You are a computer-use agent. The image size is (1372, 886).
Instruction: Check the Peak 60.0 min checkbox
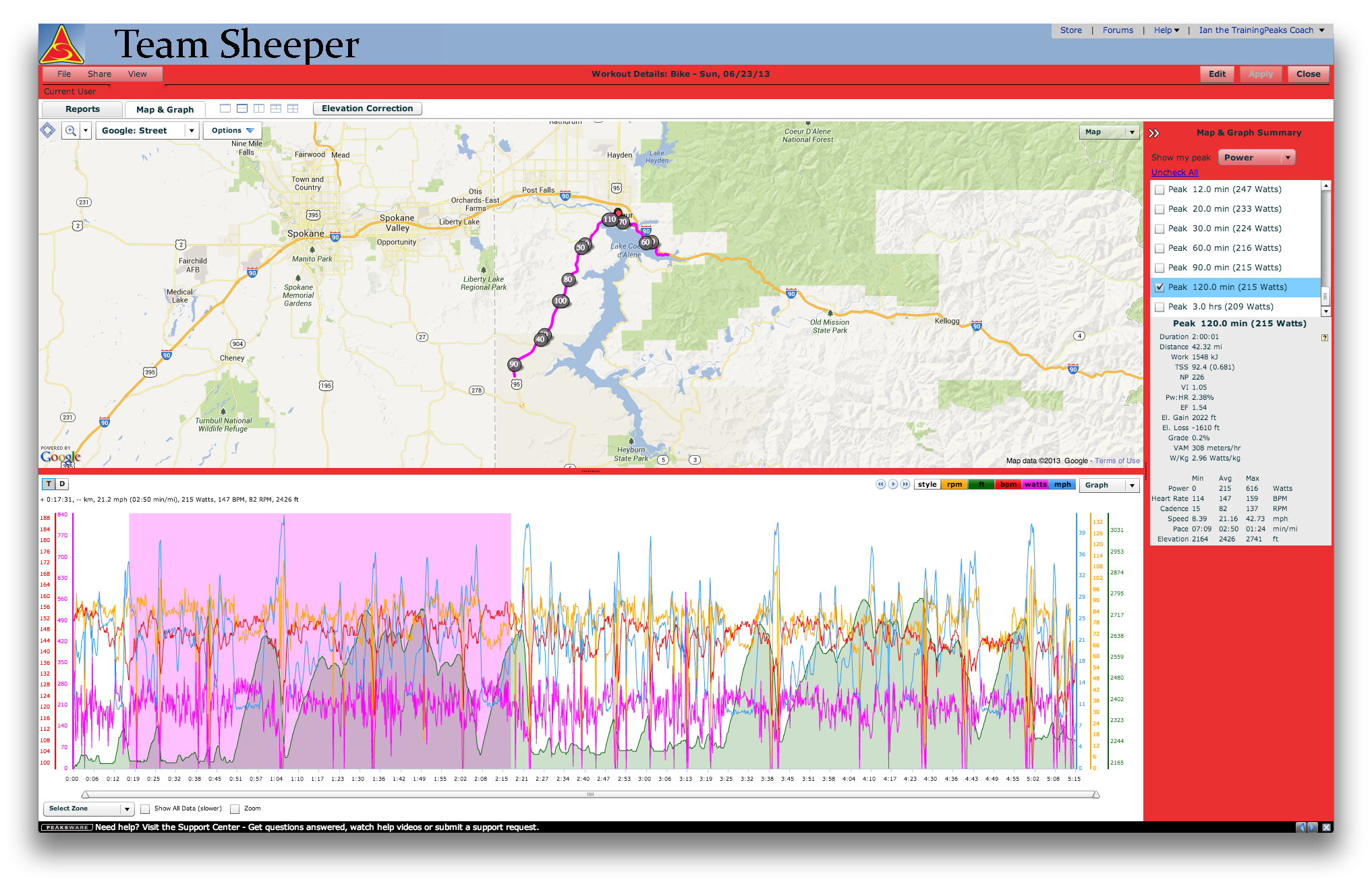(1160, 249)
